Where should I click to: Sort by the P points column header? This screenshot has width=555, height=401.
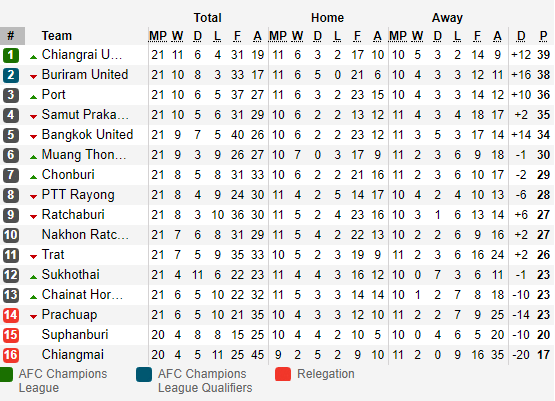pyautogui.click(x=543, y=36)
